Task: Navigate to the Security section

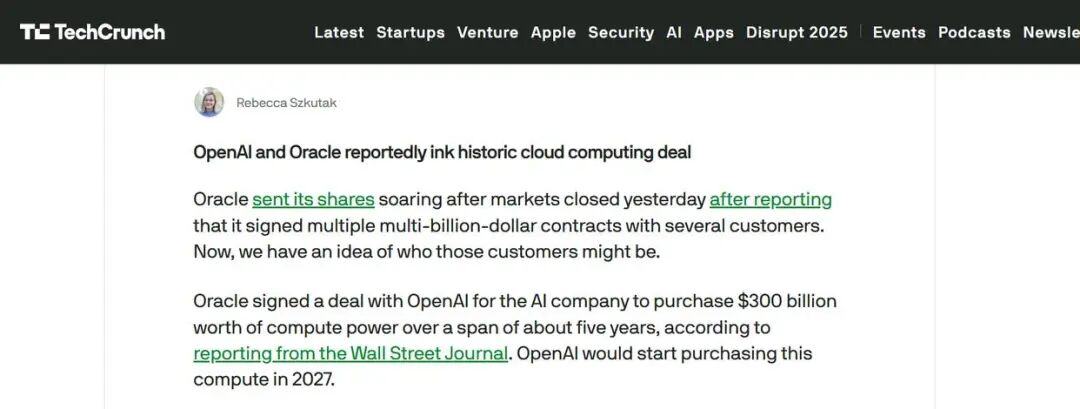Action: [620, 32]
